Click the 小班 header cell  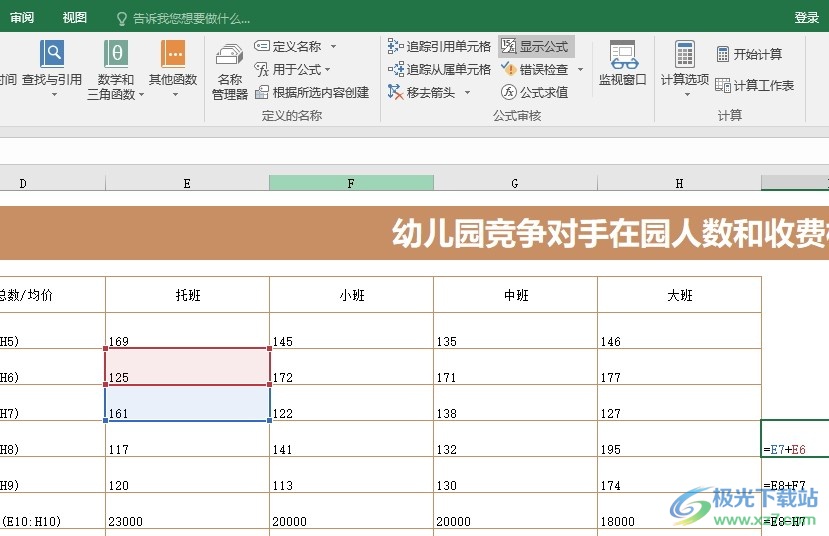click(351, 294)
